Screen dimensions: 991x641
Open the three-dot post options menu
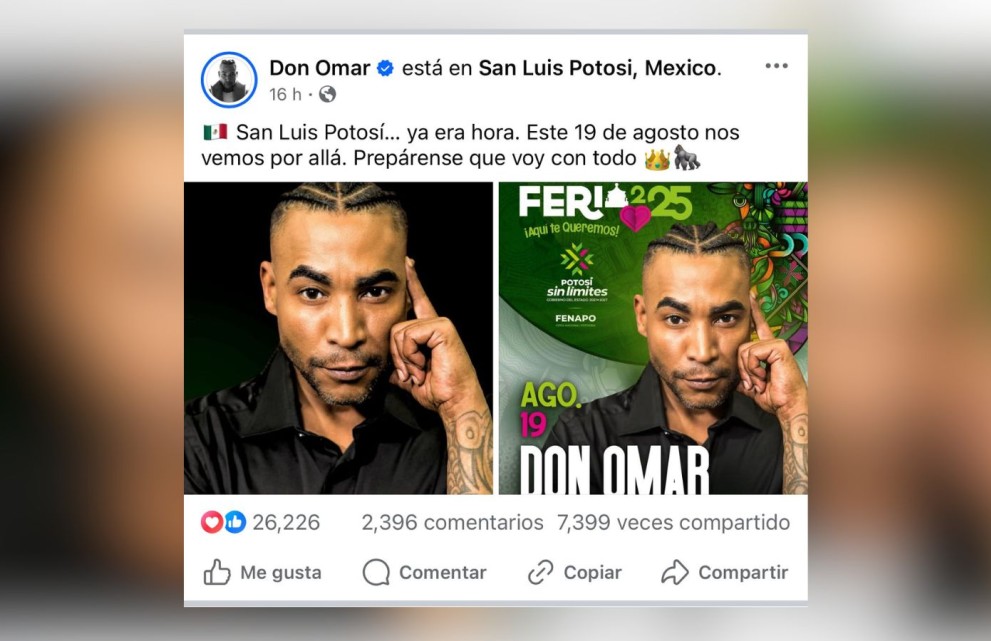click(776, 66)
